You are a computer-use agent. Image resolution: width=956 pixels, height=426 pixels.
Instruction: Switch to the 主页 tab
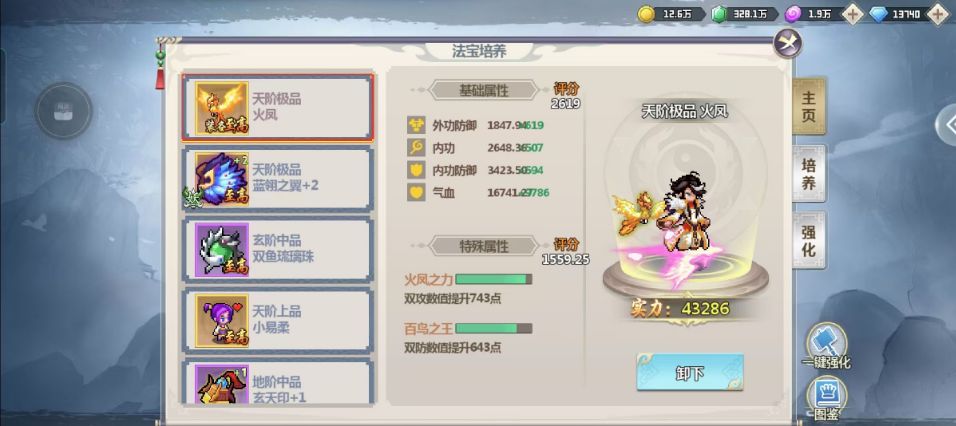tap(808, 106)
